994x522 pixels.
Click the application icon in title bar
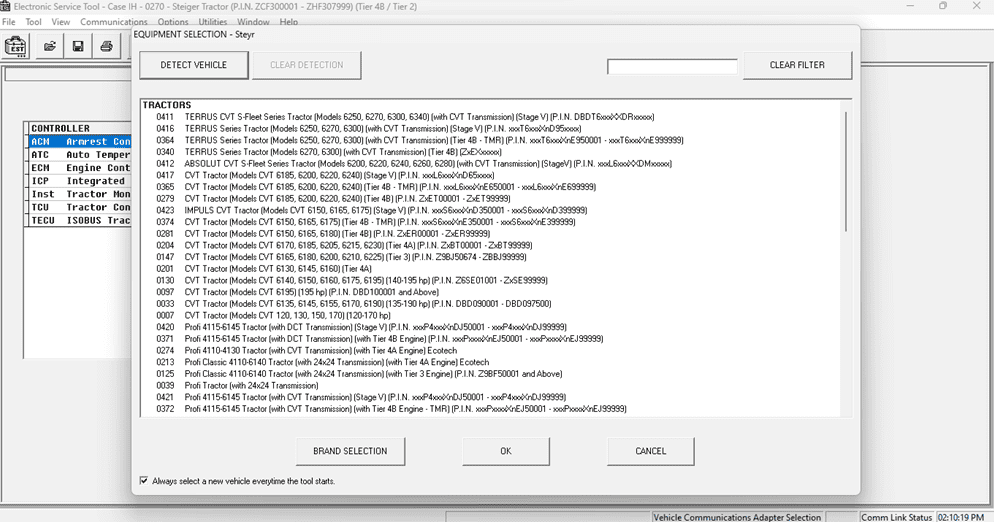(x=6, y=6)
